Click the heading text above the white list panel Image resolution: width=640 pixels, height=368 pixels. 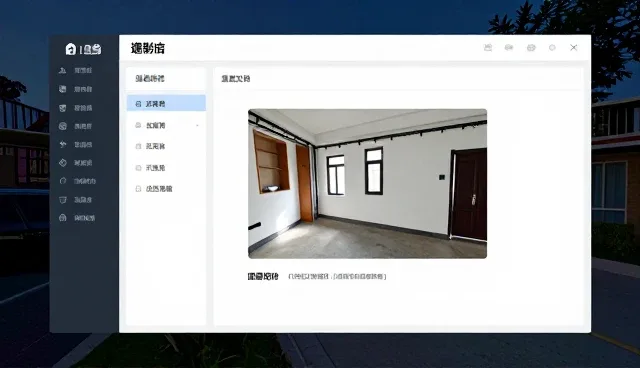coord(150,78)
